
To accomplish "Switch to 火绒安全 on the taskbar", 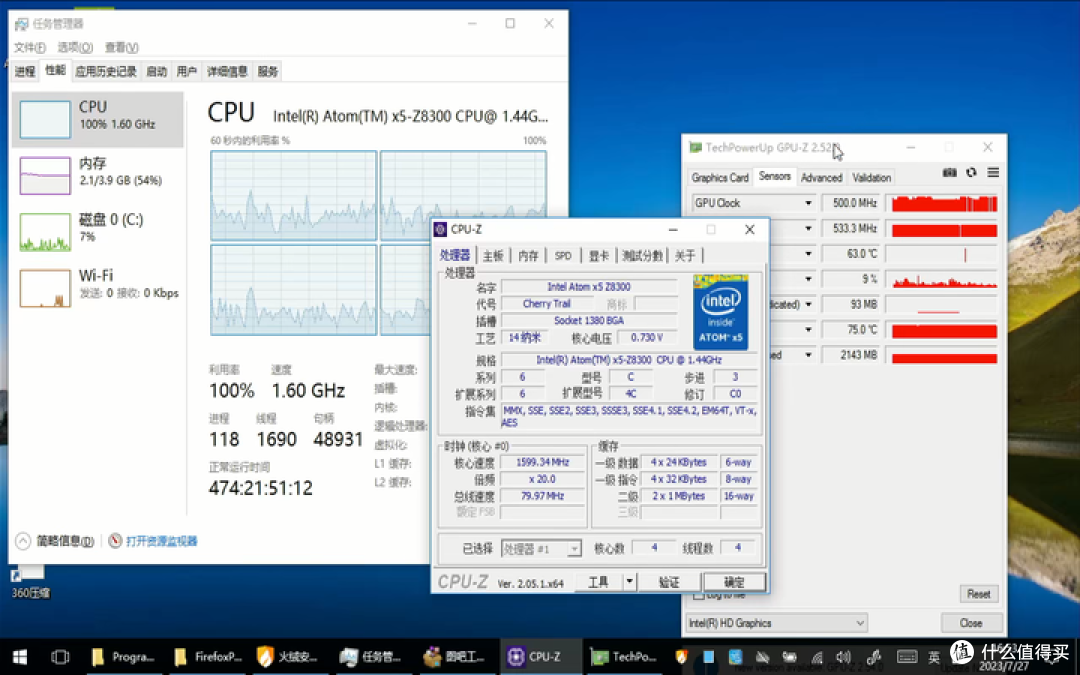I will click(287, 657).
